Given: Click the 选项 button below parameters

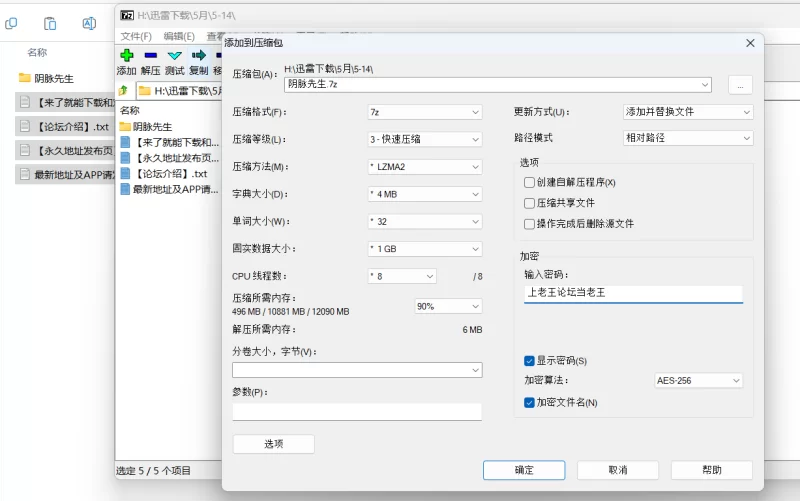Looking at the screenshot, I should pyautogui.click(x=273, y=444).
